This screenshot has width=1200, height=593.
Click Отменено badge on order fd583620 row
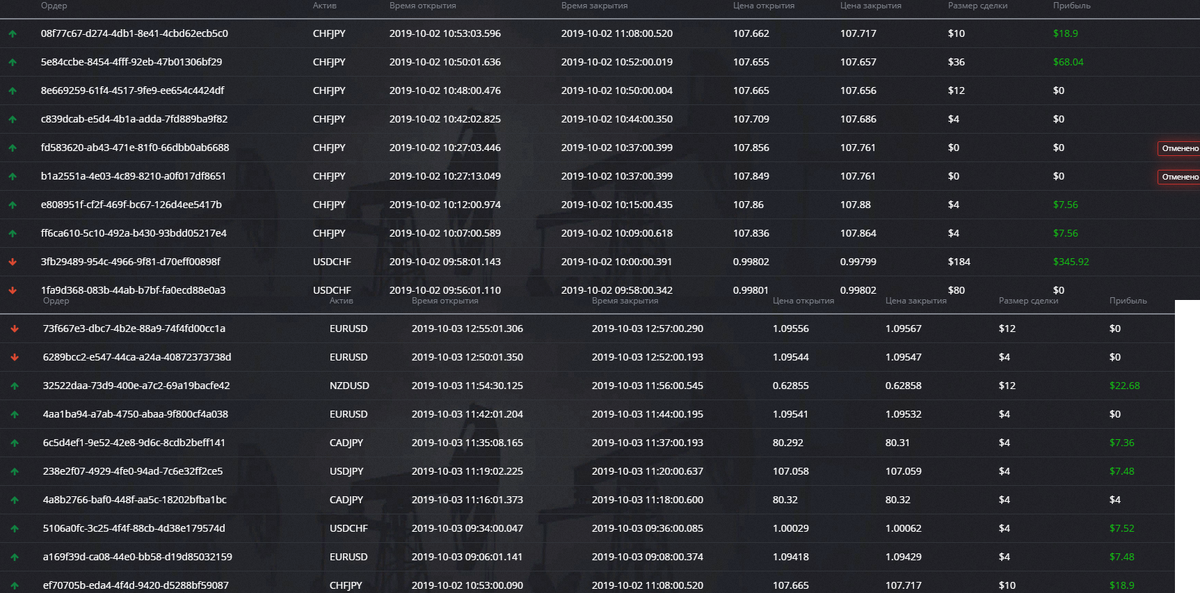pyautogui.click(x=1179, y=148)
